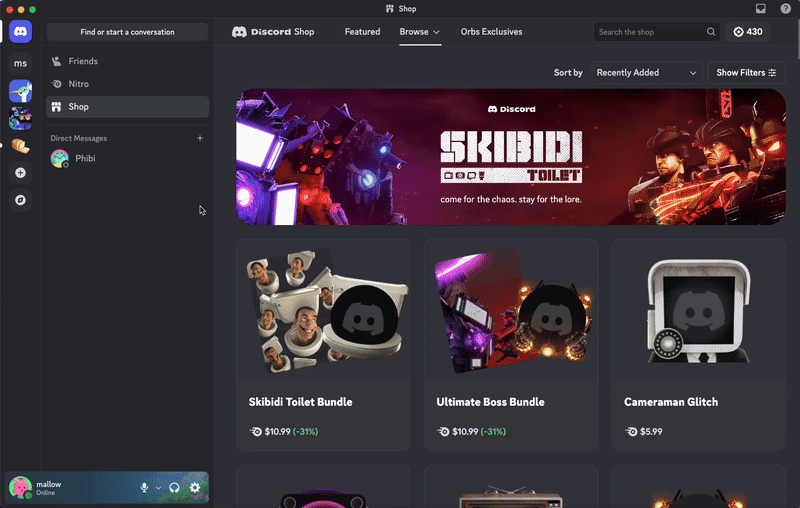Open User Settings gear icon
This screenshot has width=800, height=508.
pos(195,487)
